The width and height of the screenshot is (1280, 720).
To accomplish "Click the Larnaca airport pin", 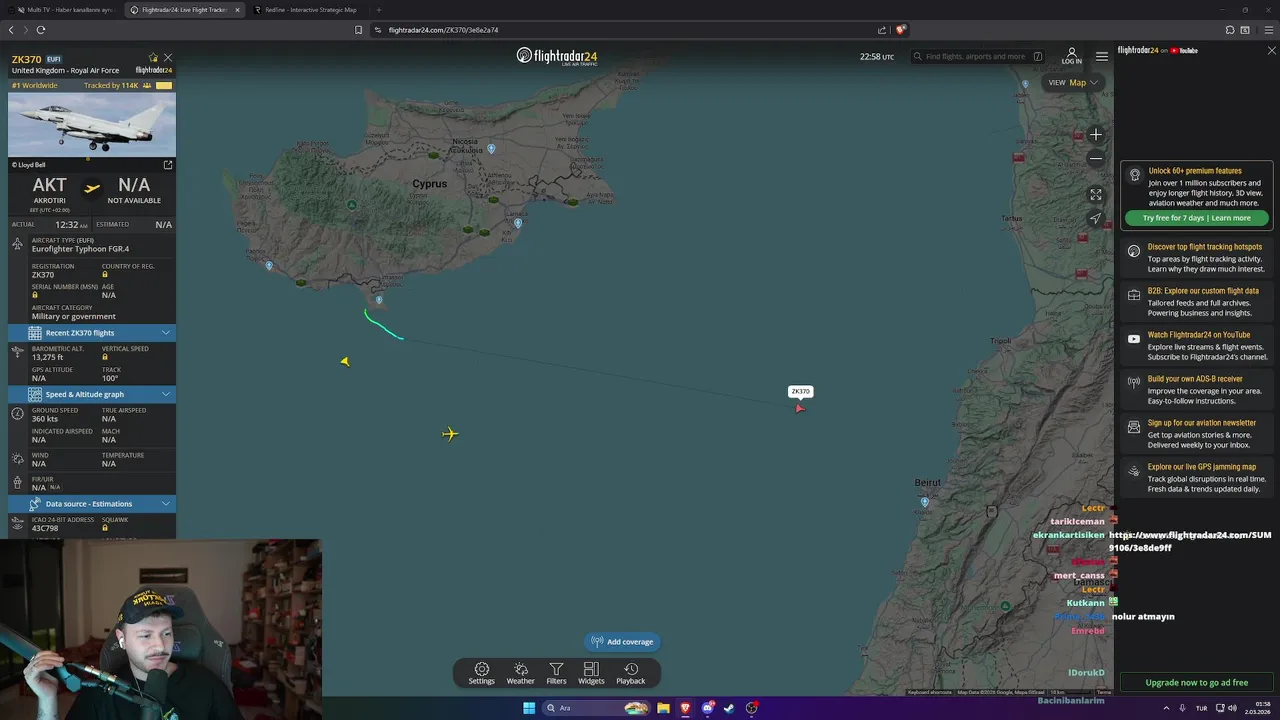I will point(518,223).
